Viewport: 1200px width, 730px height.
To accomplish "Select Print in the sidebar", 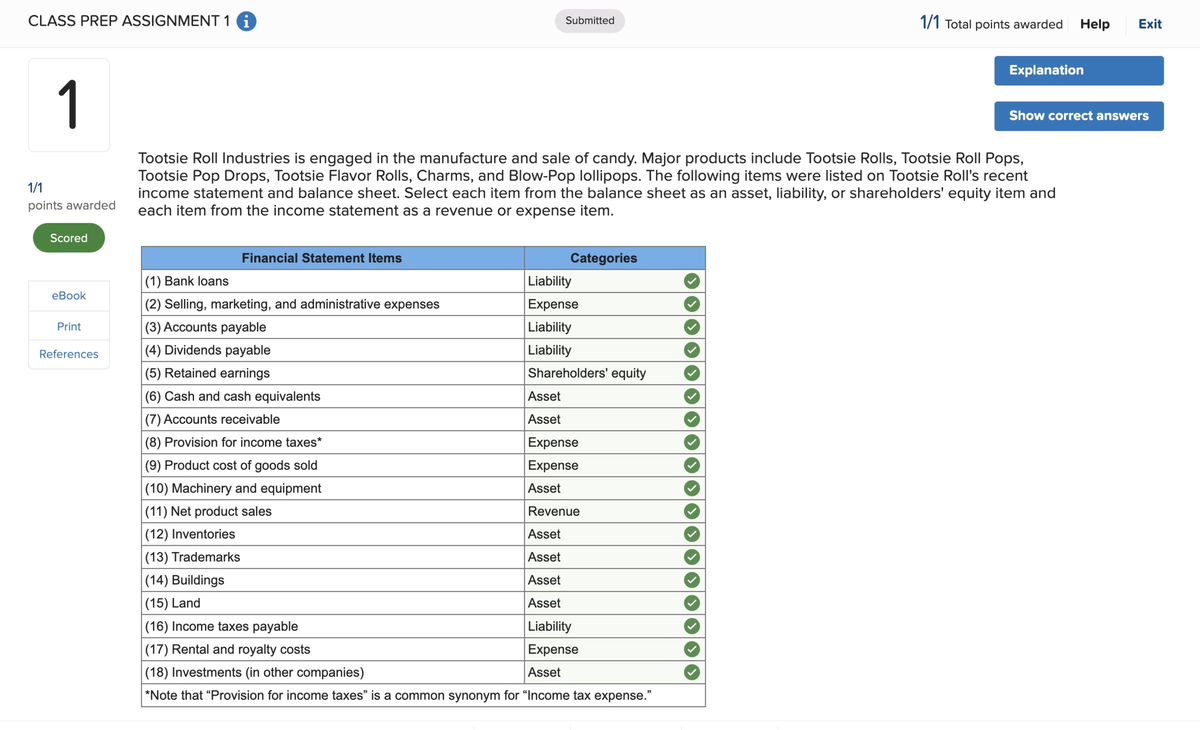I will tap(69, 326).
